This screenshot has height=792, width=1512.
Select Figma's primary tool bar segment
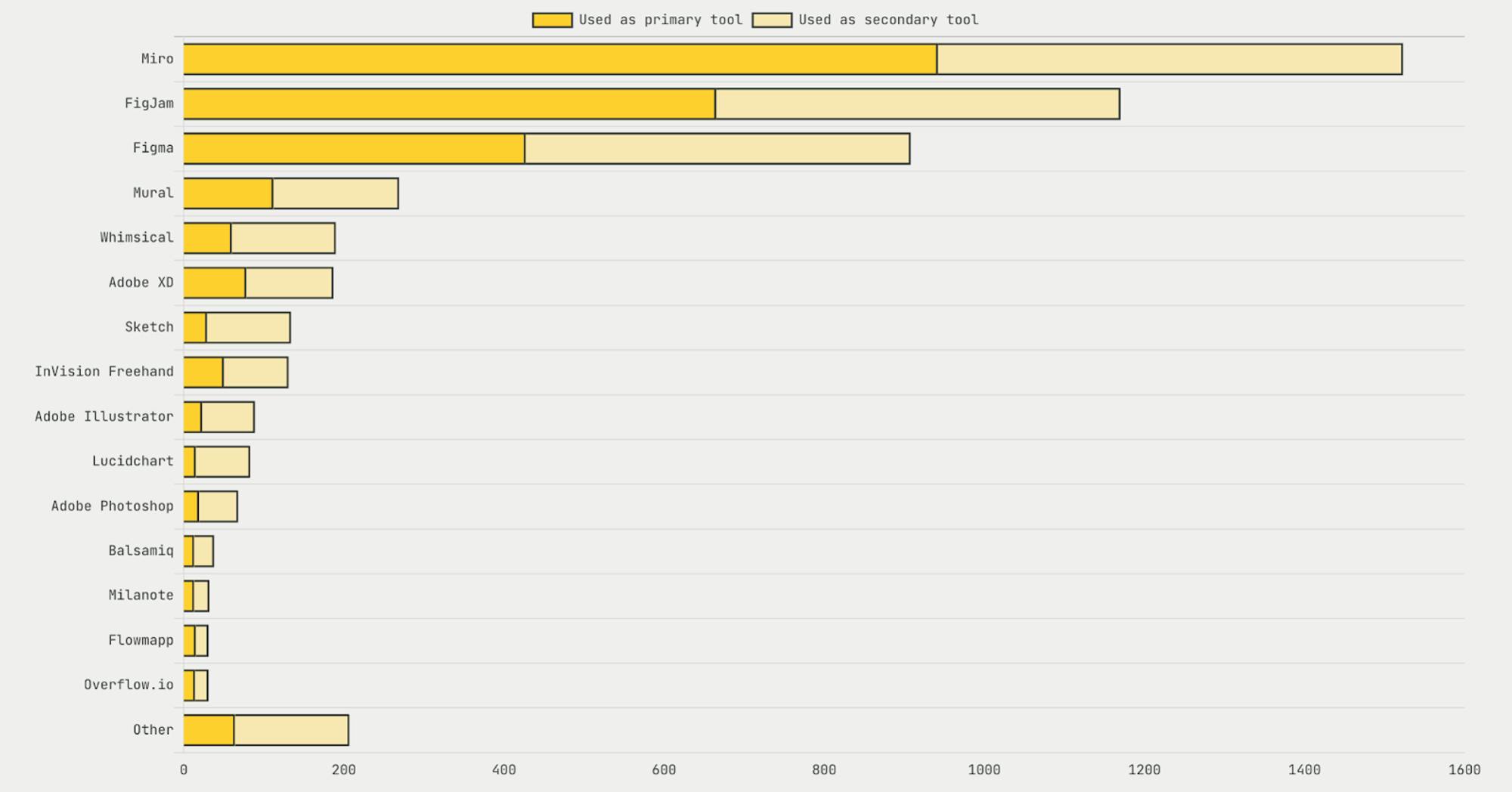coord(354,148)
